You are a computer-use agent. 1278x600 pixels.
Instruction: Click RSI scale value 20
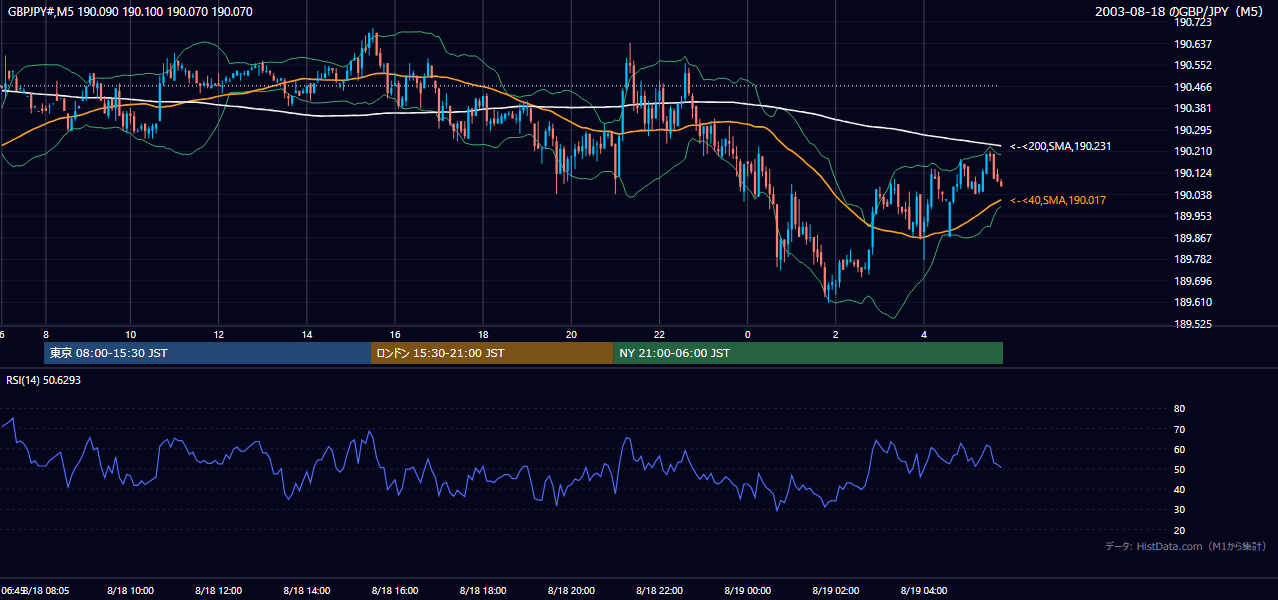click(x=1179, y=530)
